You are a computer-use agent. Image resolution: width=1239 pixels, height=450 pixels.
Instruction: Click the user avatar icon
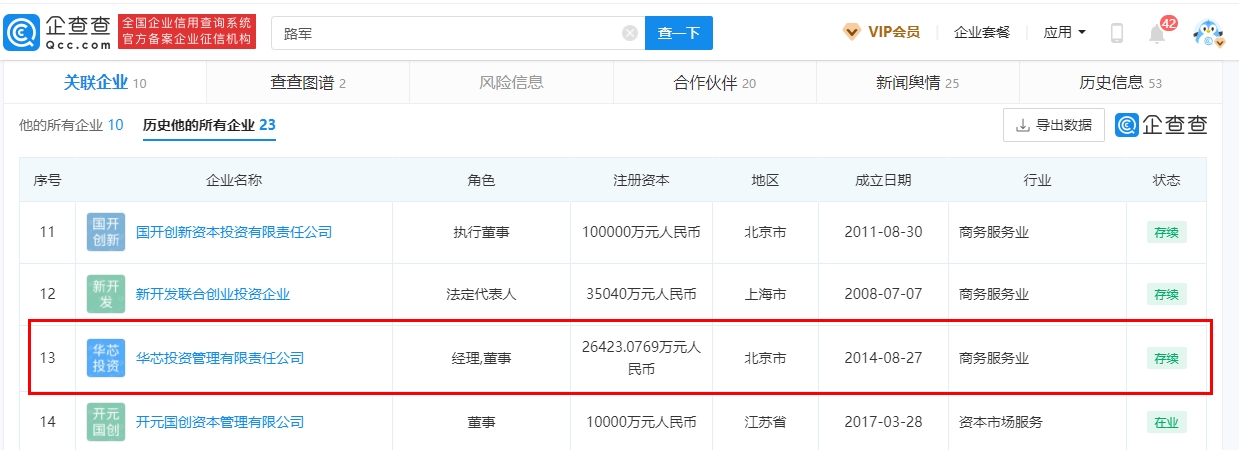coord(1208,33)
